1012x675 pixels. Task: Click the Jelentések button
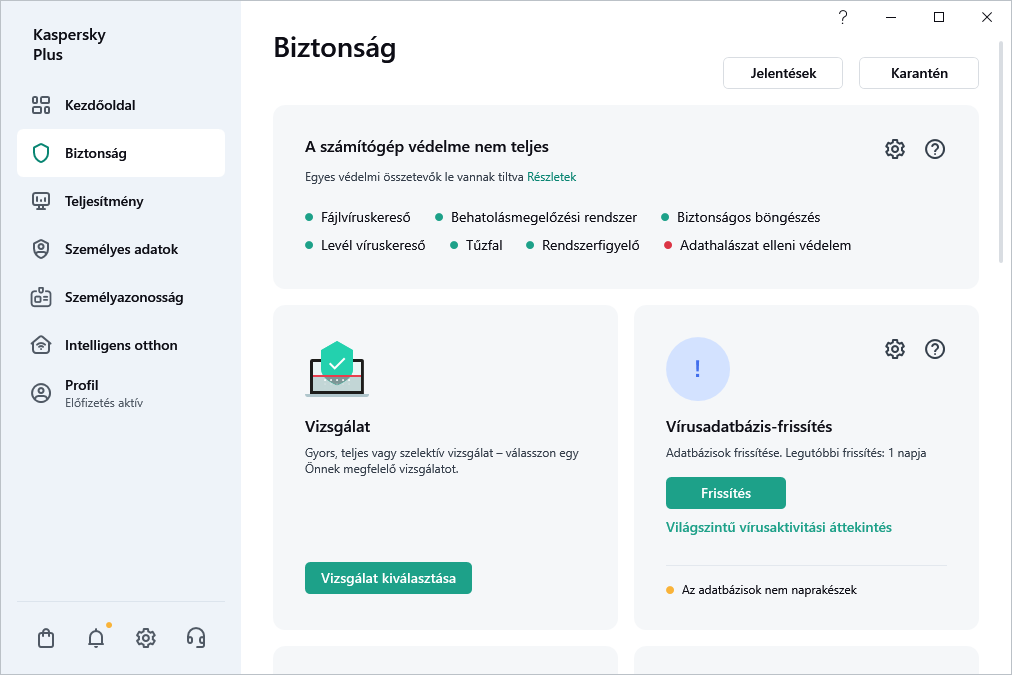[783, 73]
